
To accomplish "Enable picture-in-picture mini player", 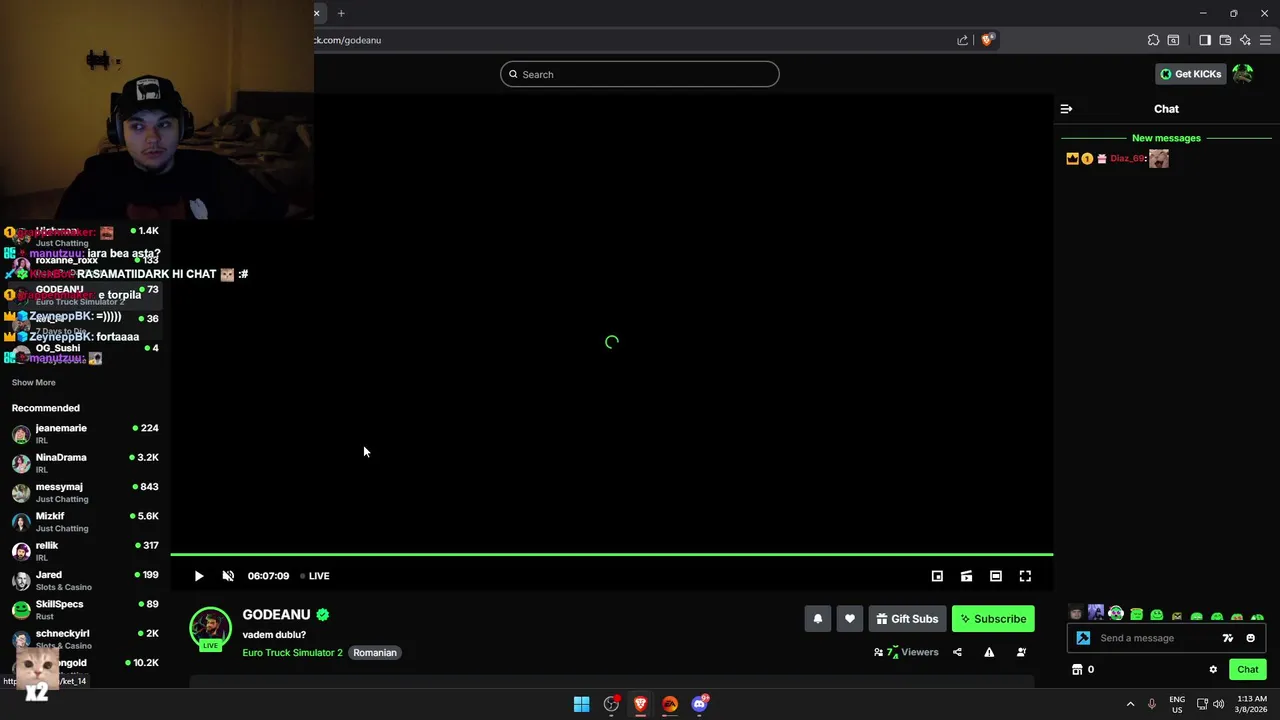I will tap(937, 576).
